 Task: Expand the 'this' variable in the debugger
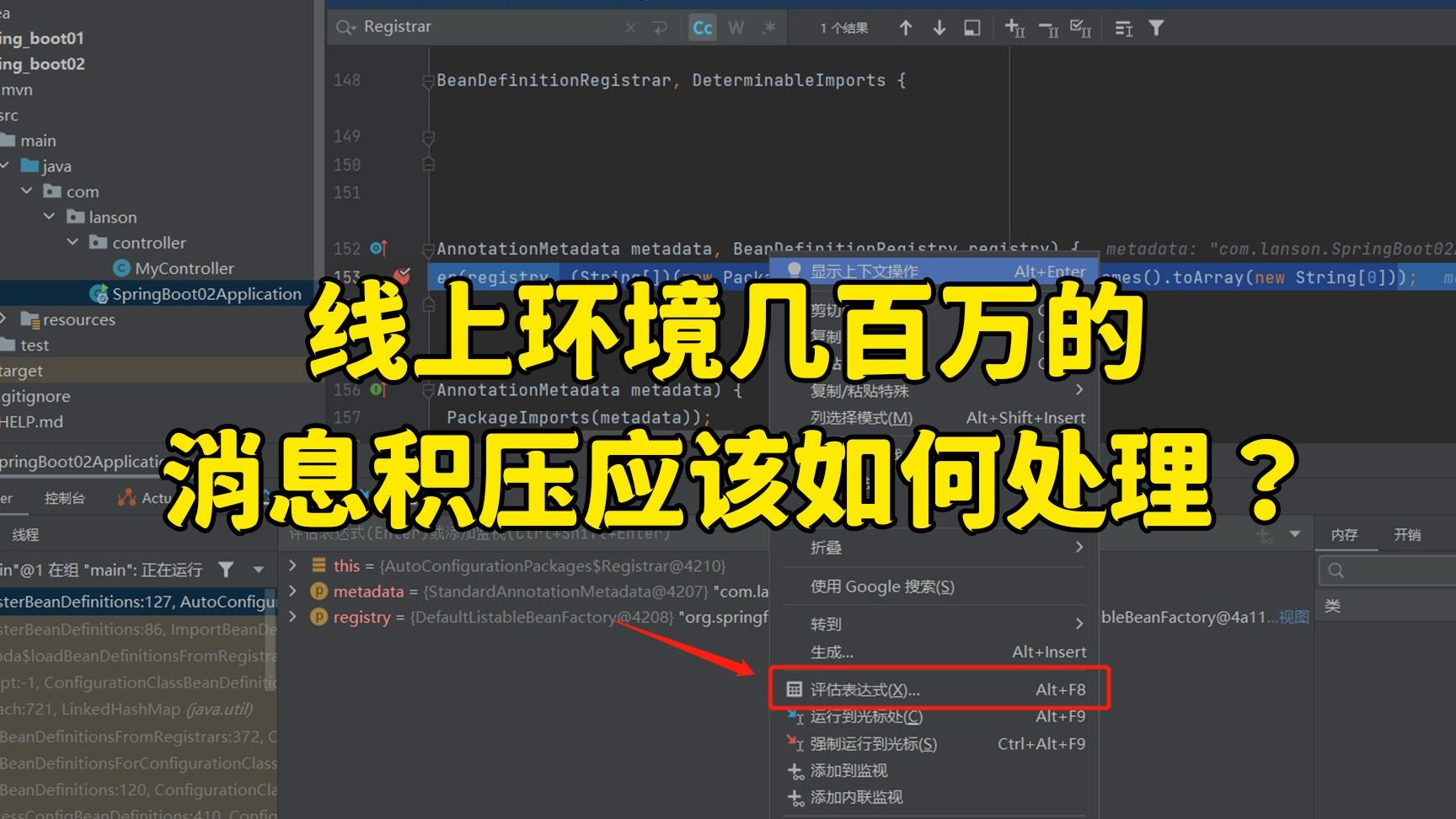(x=292, y=565)
